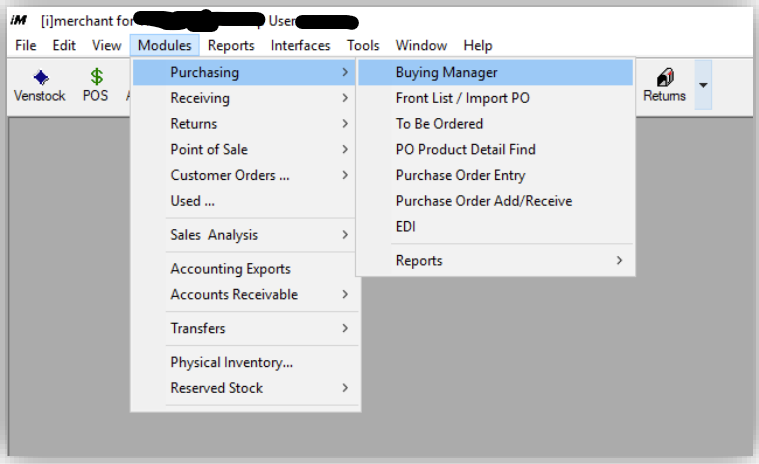This screenshot has height=464, width=759.
Task: Expand the Accounts Receivable submenu
Action: (244, 295)
